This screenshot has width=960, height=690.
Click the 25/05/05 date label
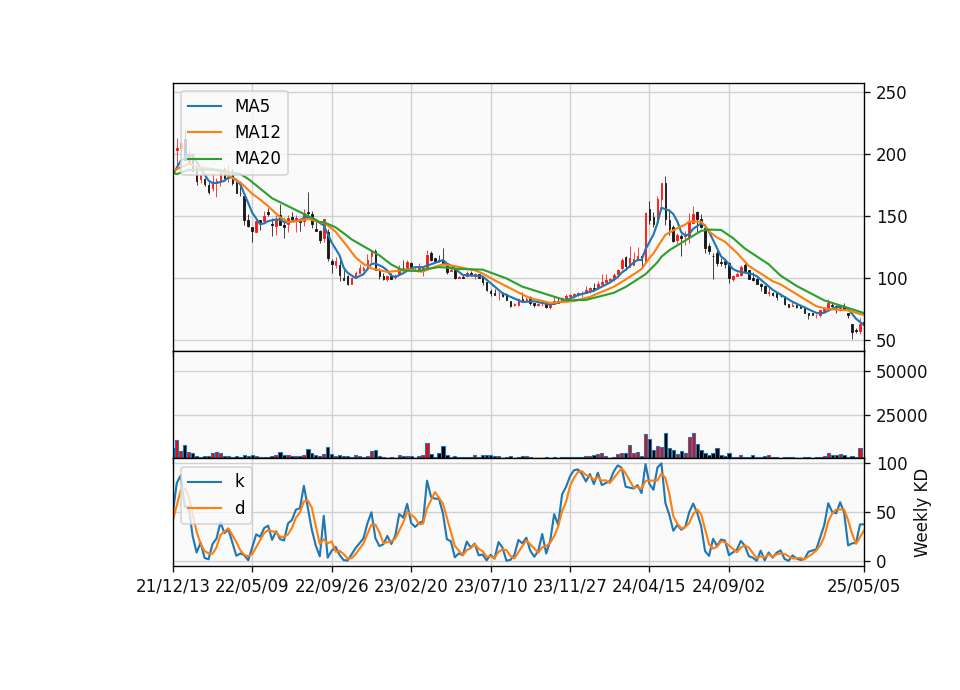click(864, 586)
